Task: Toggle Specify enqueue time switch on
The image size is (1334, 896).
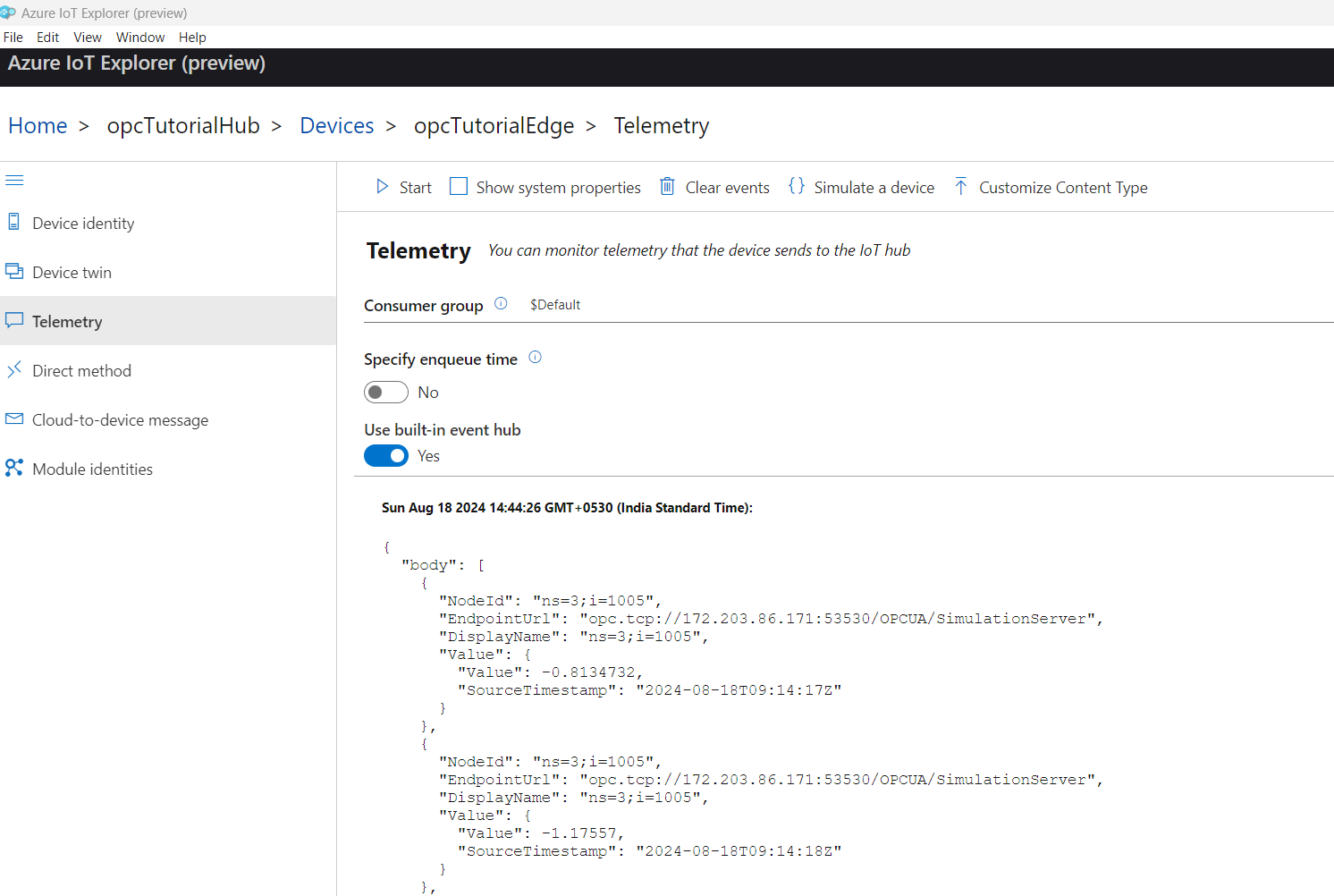Action: (x=386, y=393)
